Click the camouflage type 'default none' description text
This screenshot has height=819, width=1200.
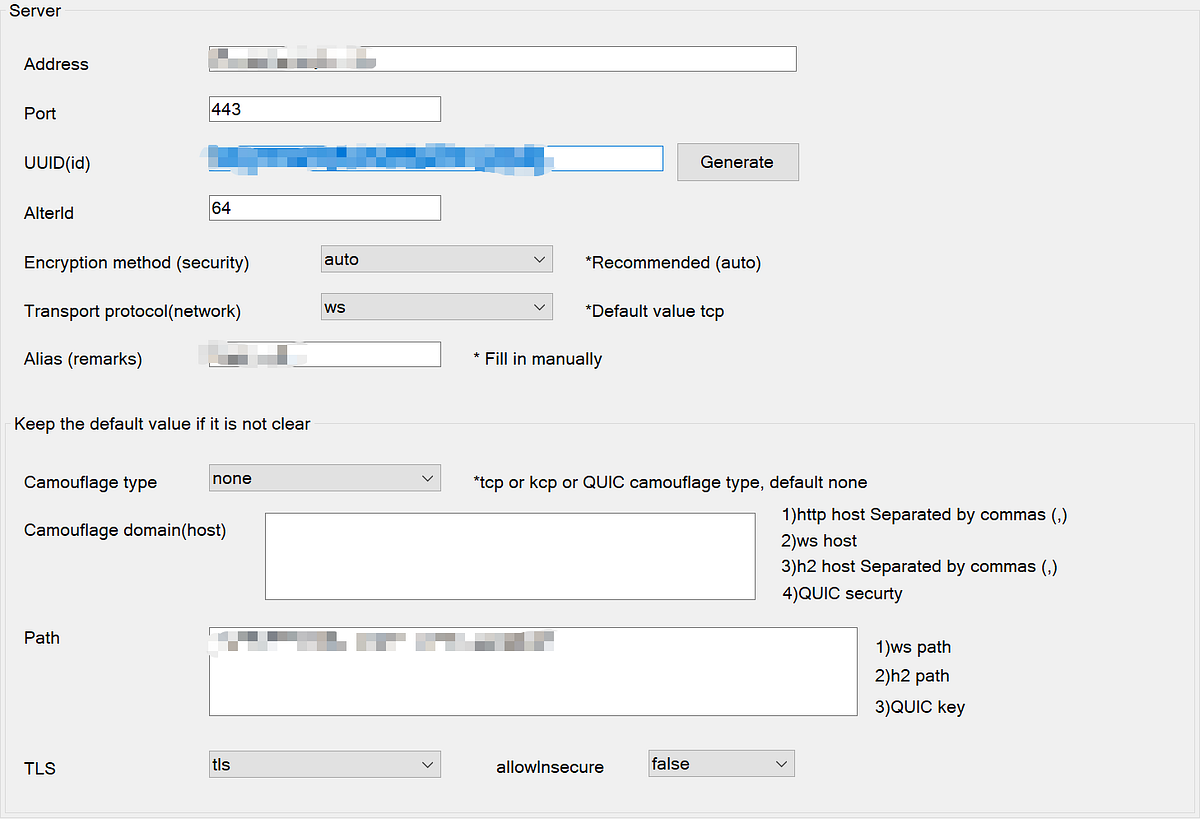pyautogui.click(x=670, y=482)
